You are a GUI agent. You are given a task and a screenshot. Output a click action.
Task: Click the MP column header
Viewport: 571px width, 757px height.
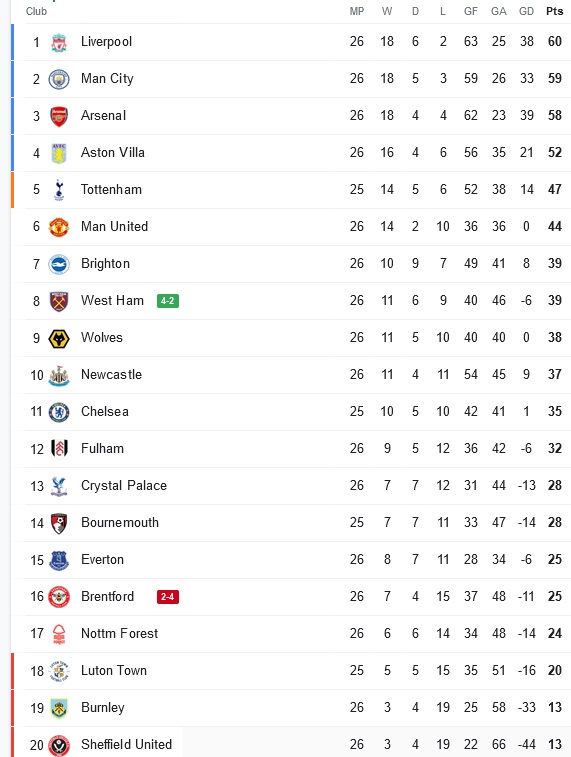click(357, 11)
